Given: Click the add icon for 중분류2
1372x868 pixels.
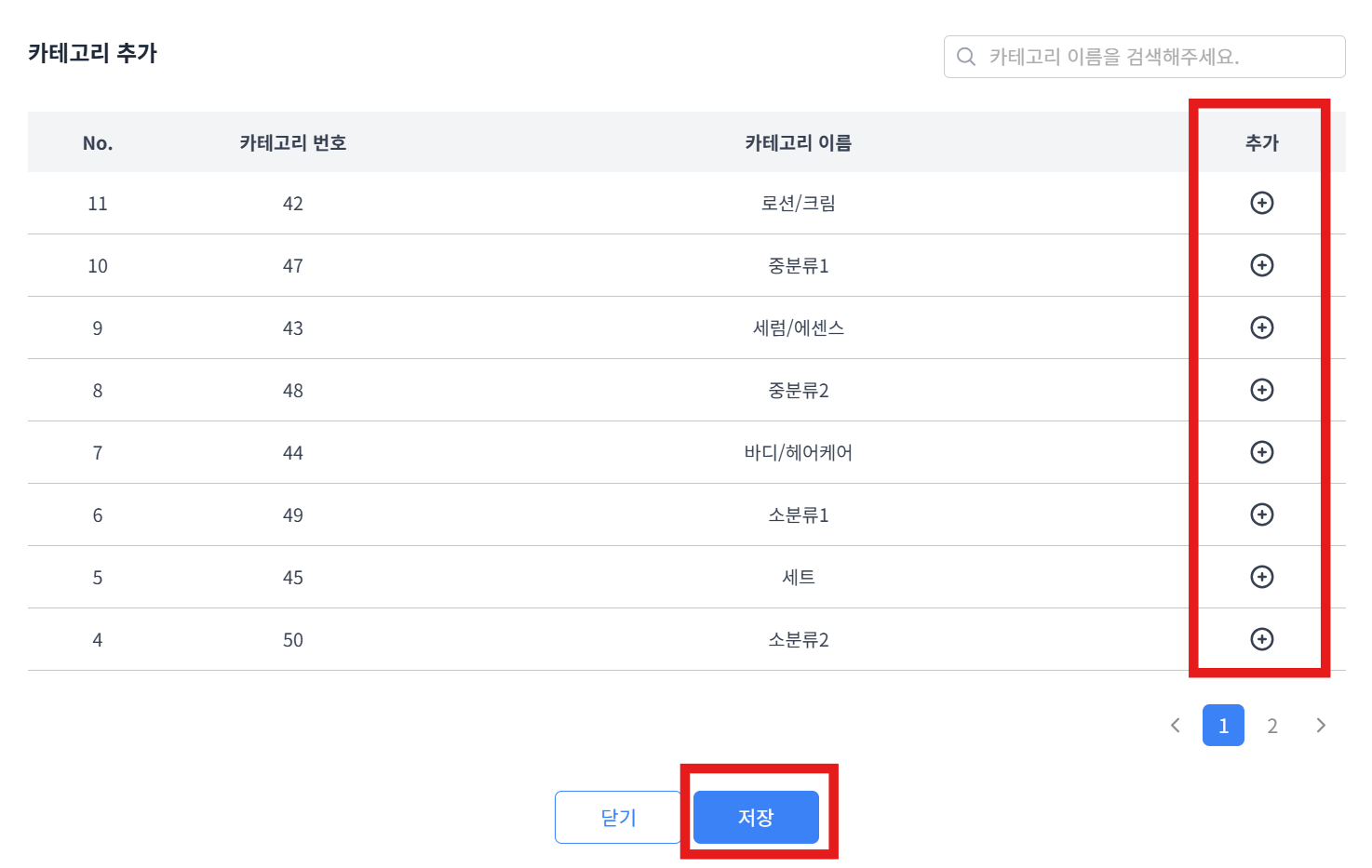Looking at the screenshot, I should (1261, 390).
